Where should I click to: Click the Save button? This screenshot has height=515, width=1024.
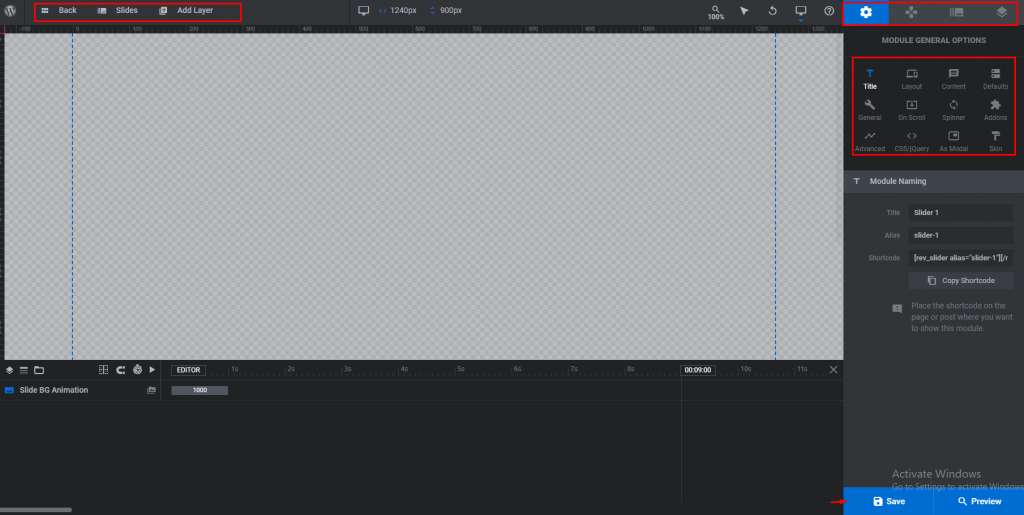click(x=888, y=501)
